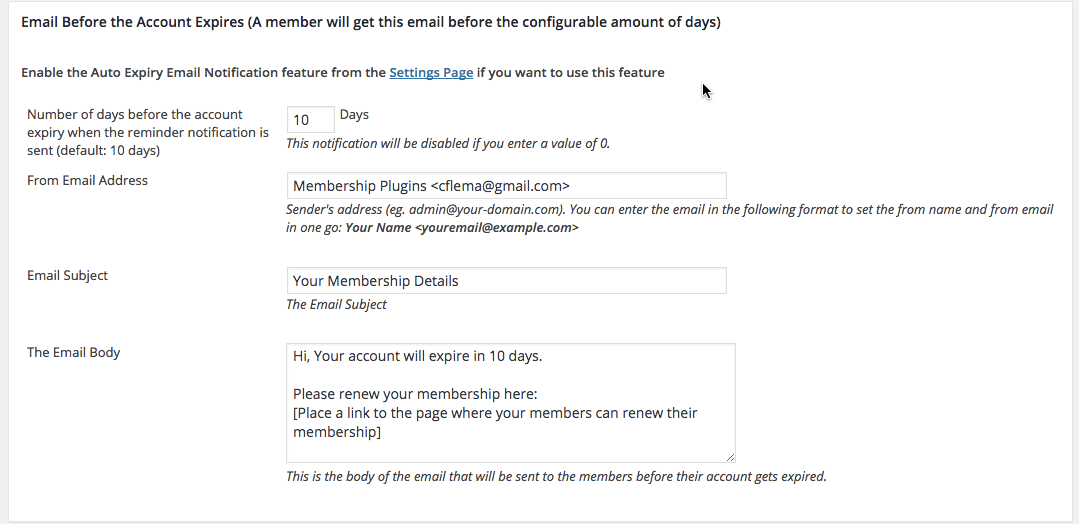Click the '[Place a link to the page' placeholder line
The height and width of the screenshot is (524, 1079).
[495, 413]
